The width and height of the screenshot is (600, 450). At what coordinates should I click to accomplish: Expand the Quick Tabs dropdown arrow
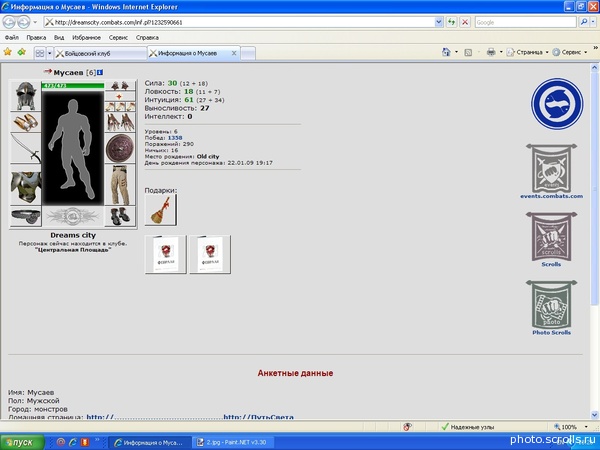tap(49, 53)
